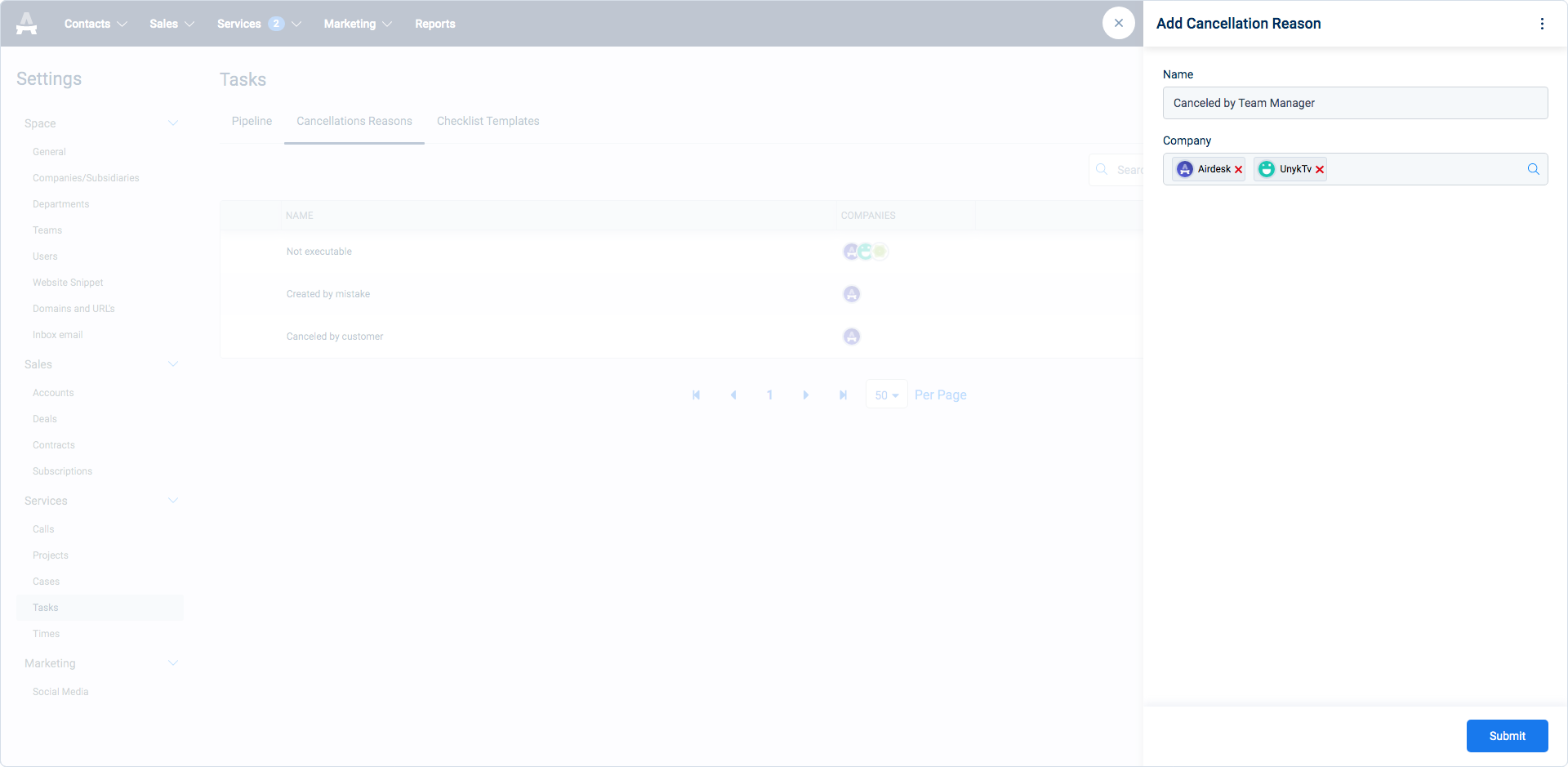
Task: Open Departments settings
Action: click(x=61, y=204)
